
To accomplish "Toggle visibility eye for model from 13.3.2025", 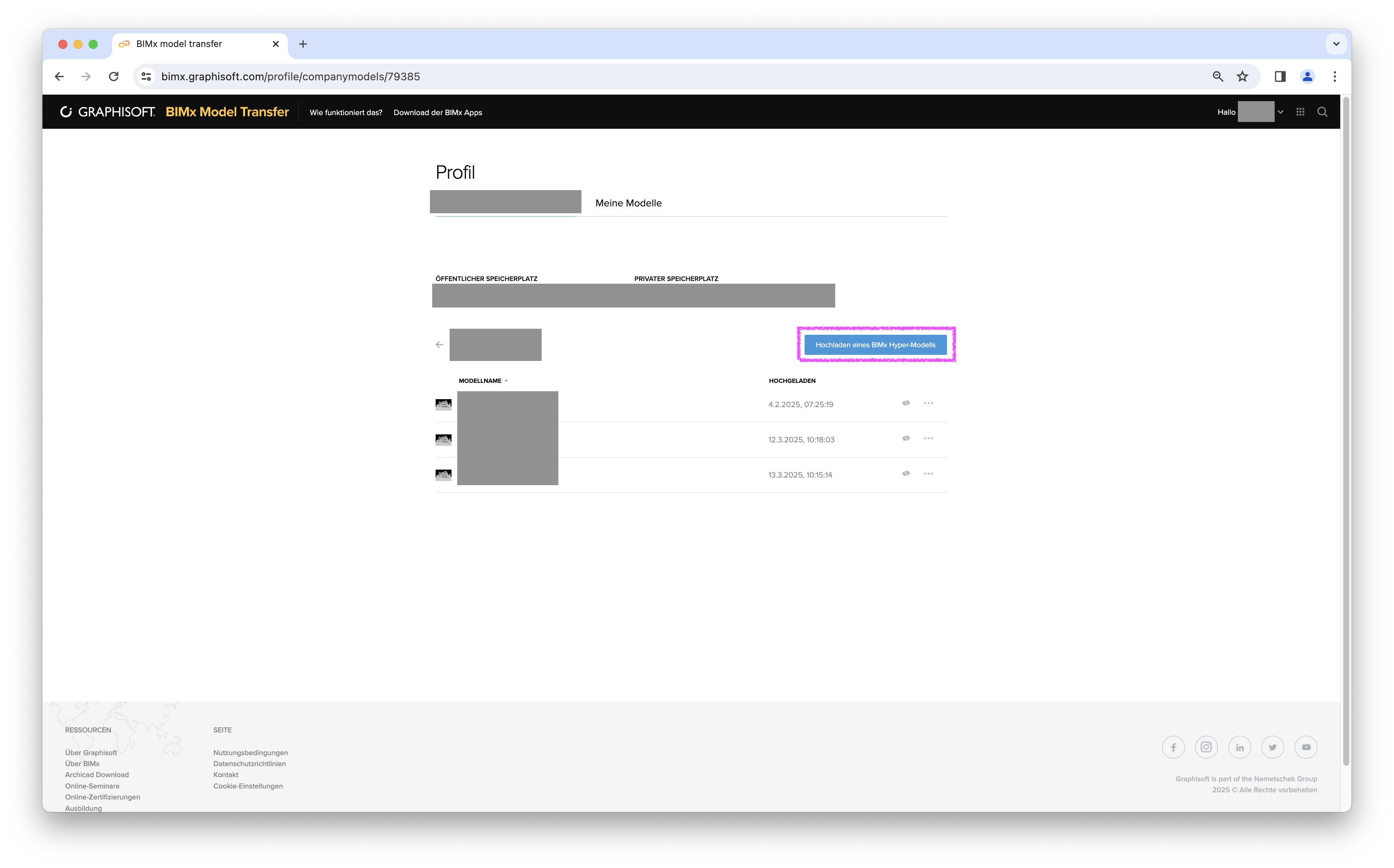I will coord(905,474).
